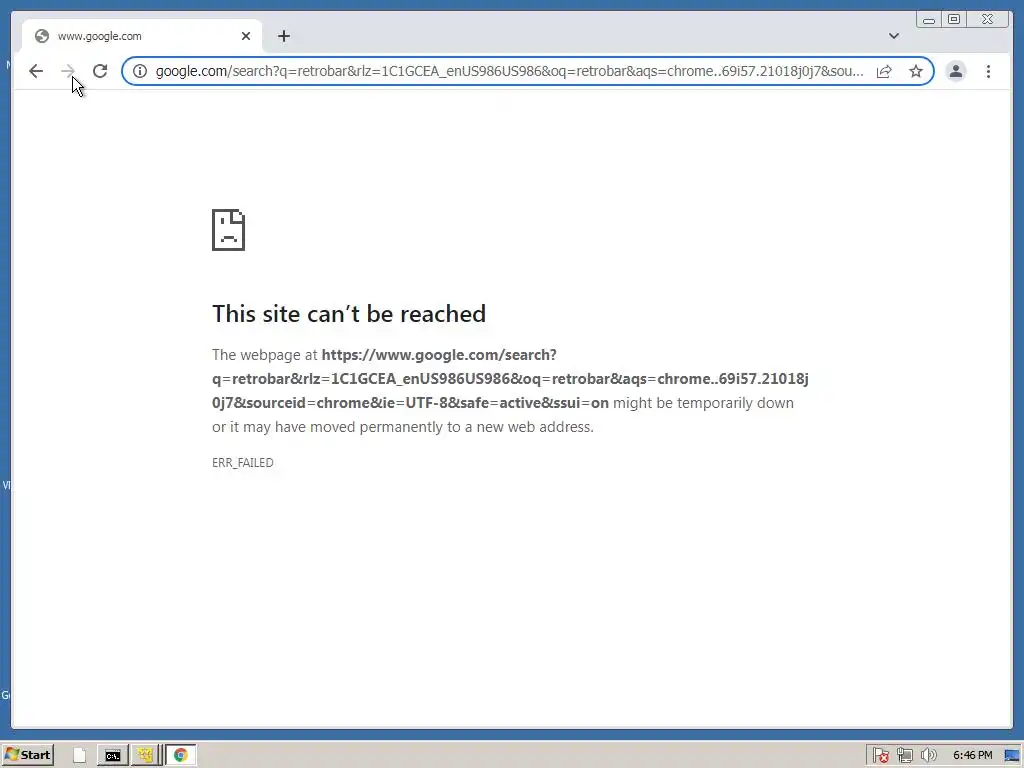This screenshot has width=1024, height=768.
Task: Open a new tab with plus button
Action: (x=283, y=36)
